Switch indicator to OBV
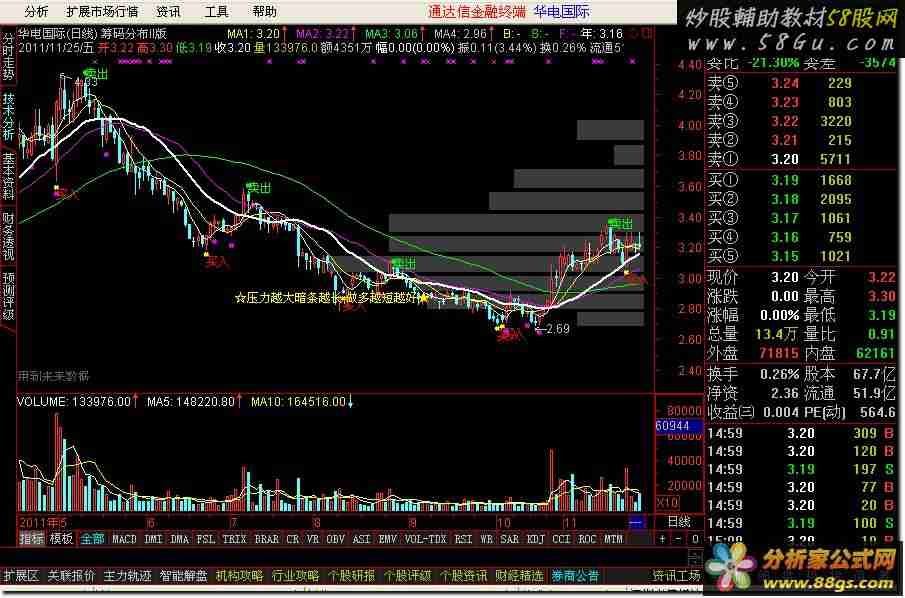Screen dimensions: 905x598 pos(335,539)
